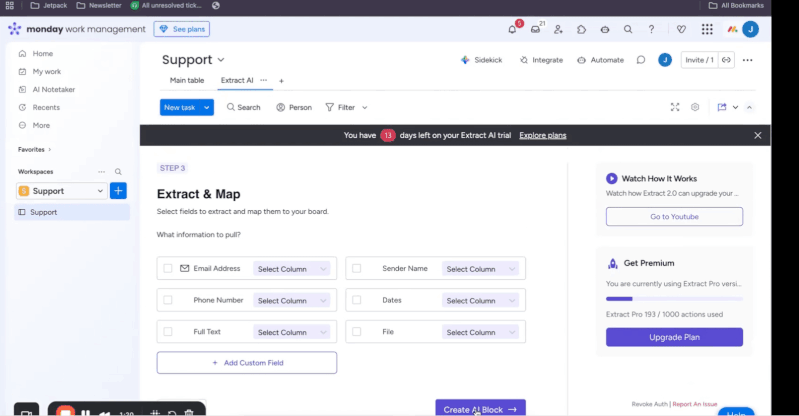This screenshot has height=416, width=799.
Task: Open the board discussion chat bubble icon
Action: [x=641, y=60]
